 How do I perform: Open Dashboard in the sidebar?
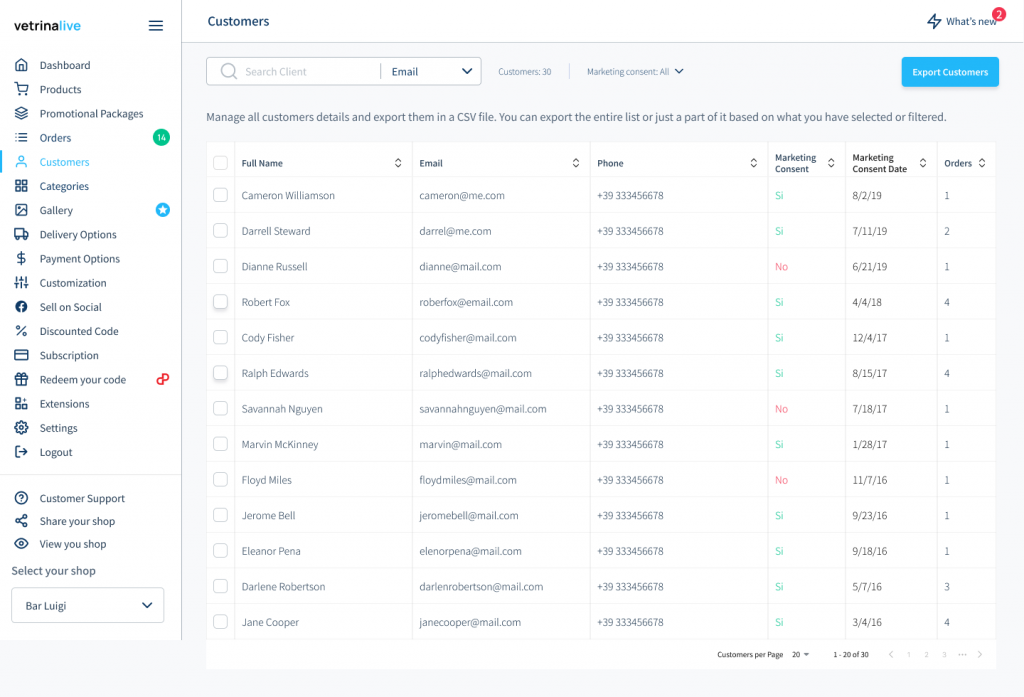(x=65, y=65)
